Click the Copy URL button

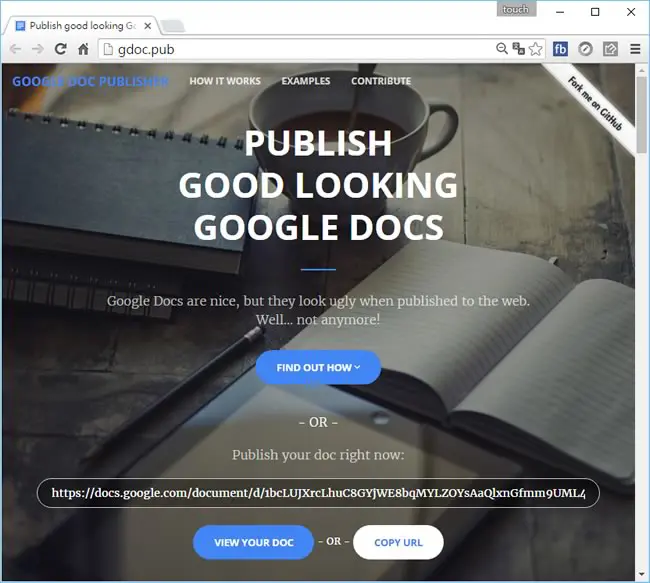pos(398,542)
